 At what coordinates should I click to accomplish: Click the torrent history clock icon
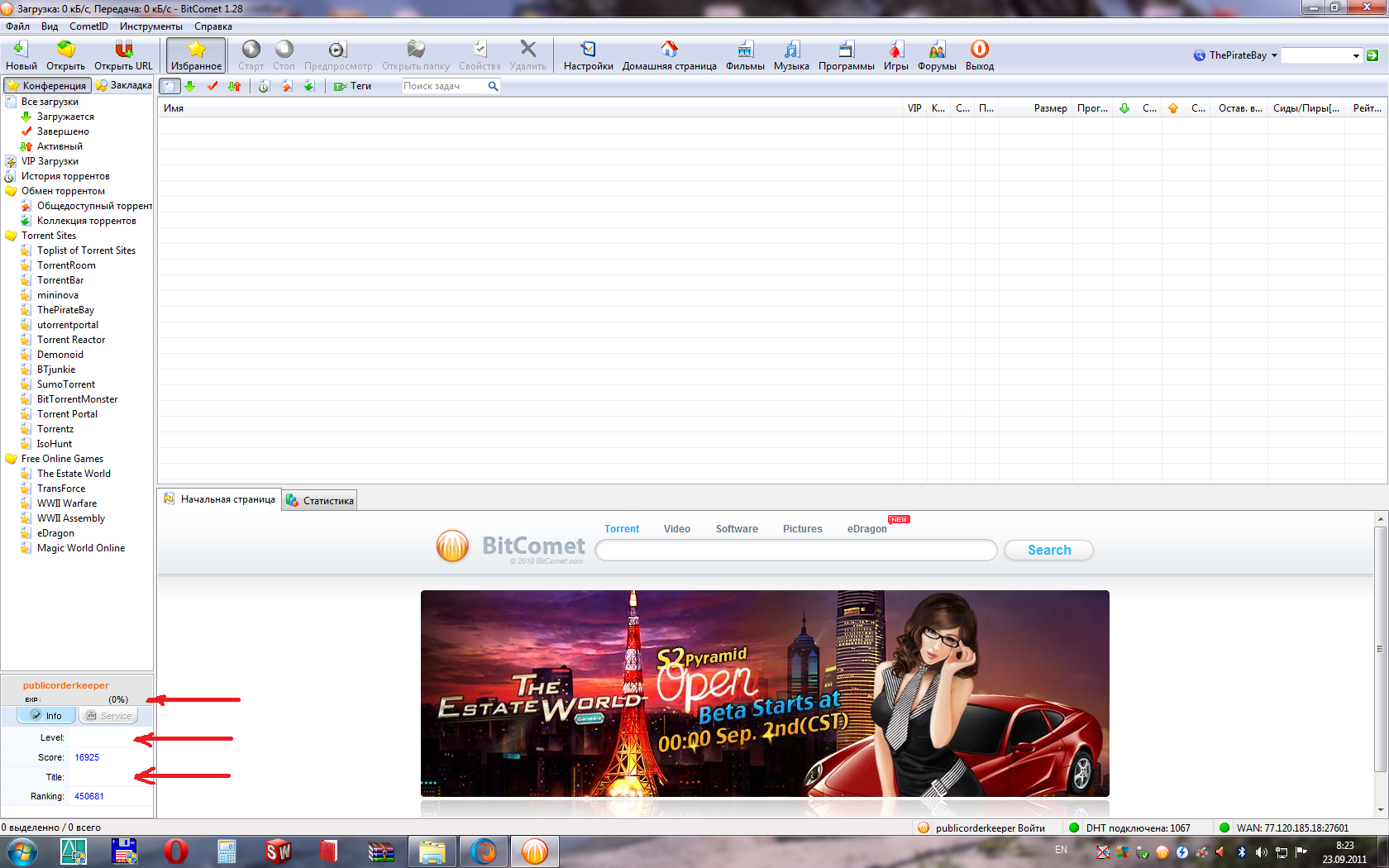[x=264, y=86]
